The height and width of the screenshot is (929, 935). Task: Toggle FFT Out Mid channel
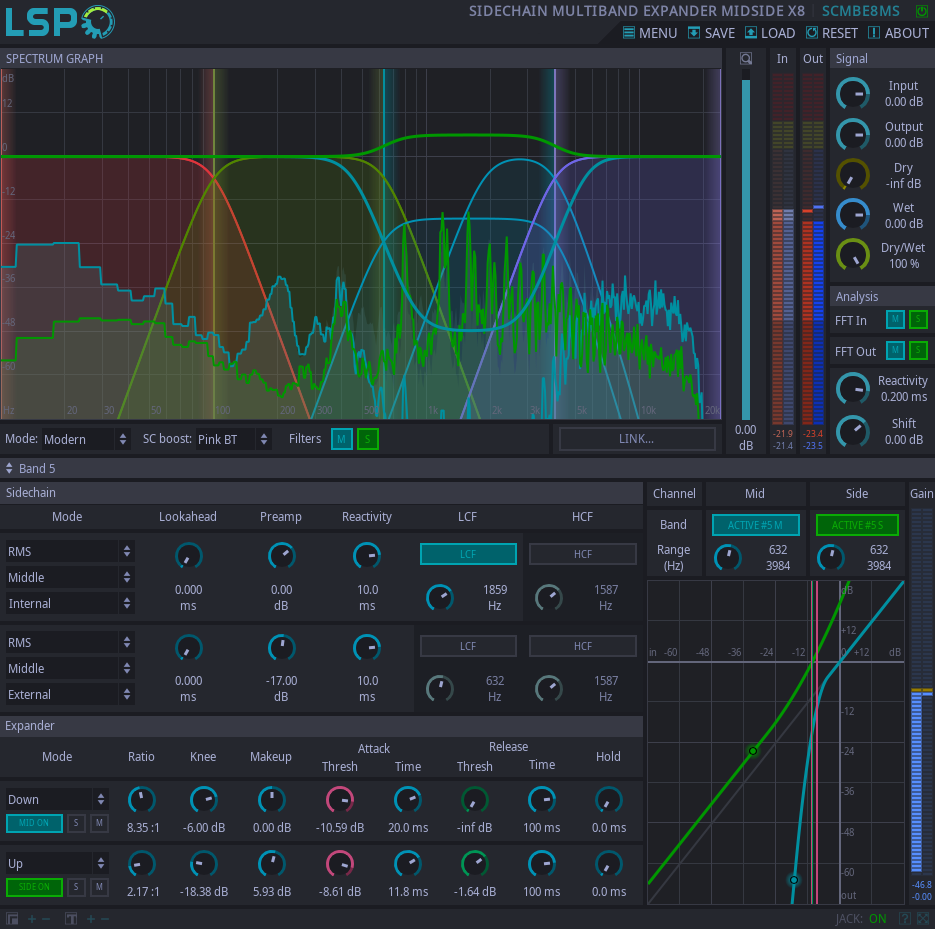[895, 351]
